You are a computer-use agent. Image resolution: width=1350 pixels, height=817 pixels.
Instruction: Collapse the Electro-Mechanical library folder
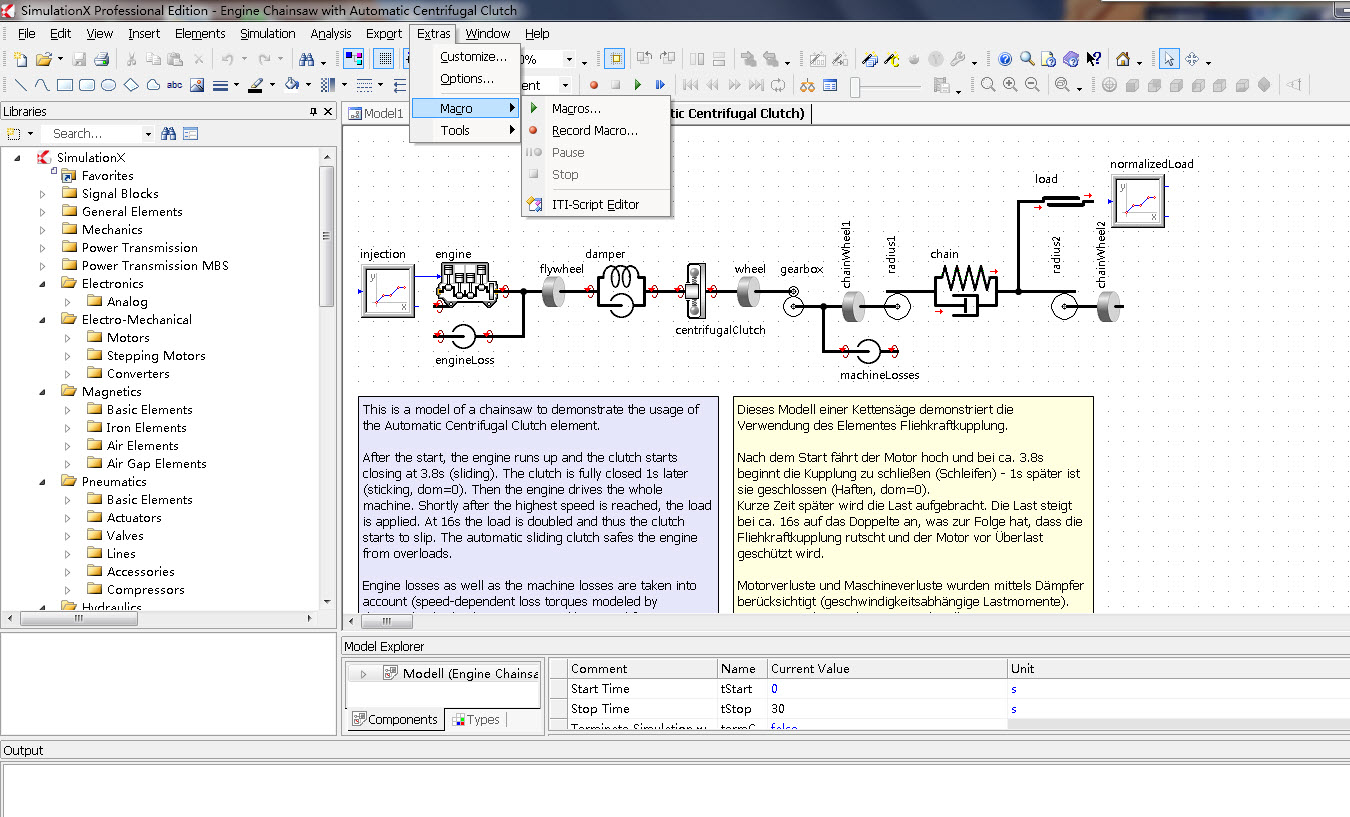pyautogui.click(x=43, y=320)
